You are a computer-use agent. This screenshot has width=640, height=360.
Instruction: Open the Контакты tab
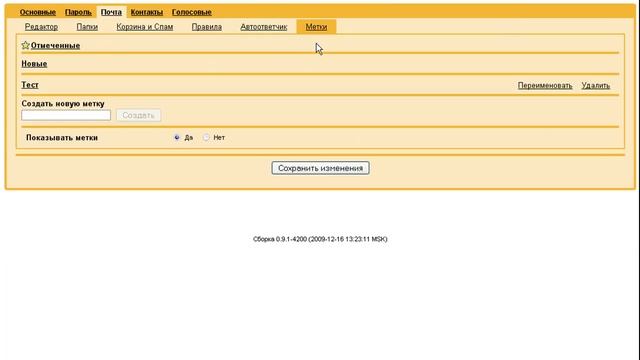point(147,12)
